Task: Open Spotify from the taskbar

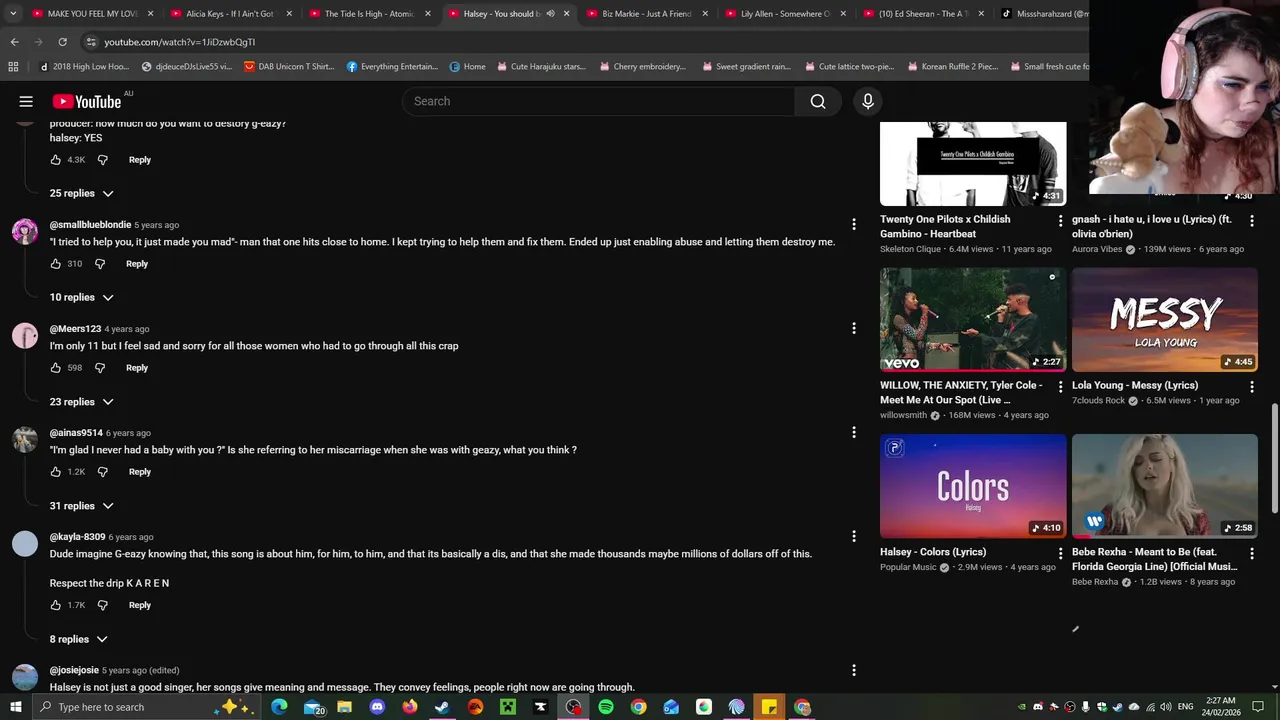Action: [606, 707]
